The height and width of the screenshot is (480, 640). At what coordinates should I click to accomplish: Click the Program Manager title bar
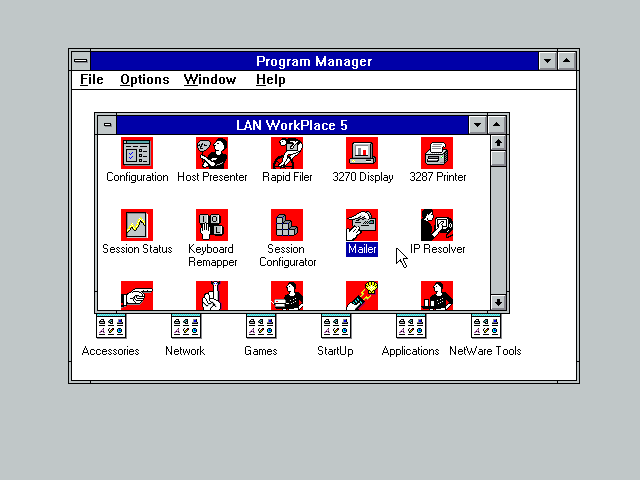point(314,61)
